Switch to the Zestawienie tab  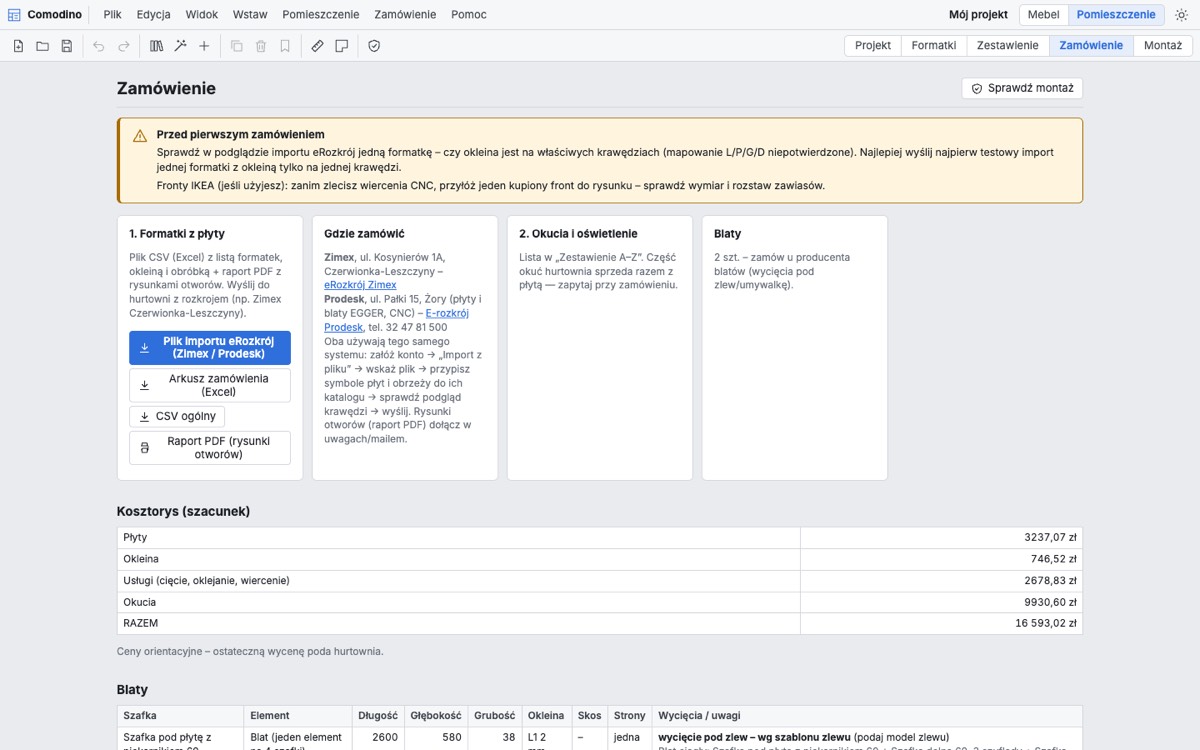(1007, 46)
